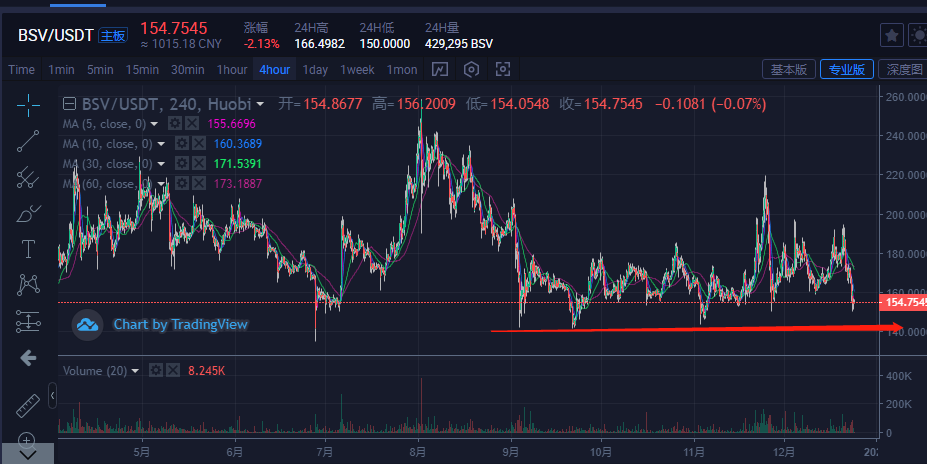
Task: Select the 30min interval
Action: click(x=187, y=70)
